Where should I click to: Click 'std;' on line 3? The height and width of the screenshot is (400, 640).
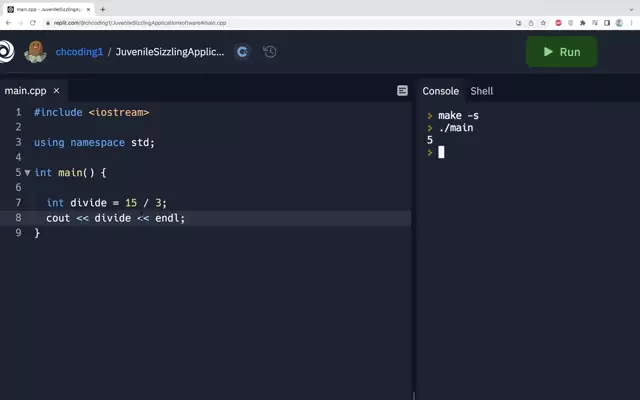[143, 142]
